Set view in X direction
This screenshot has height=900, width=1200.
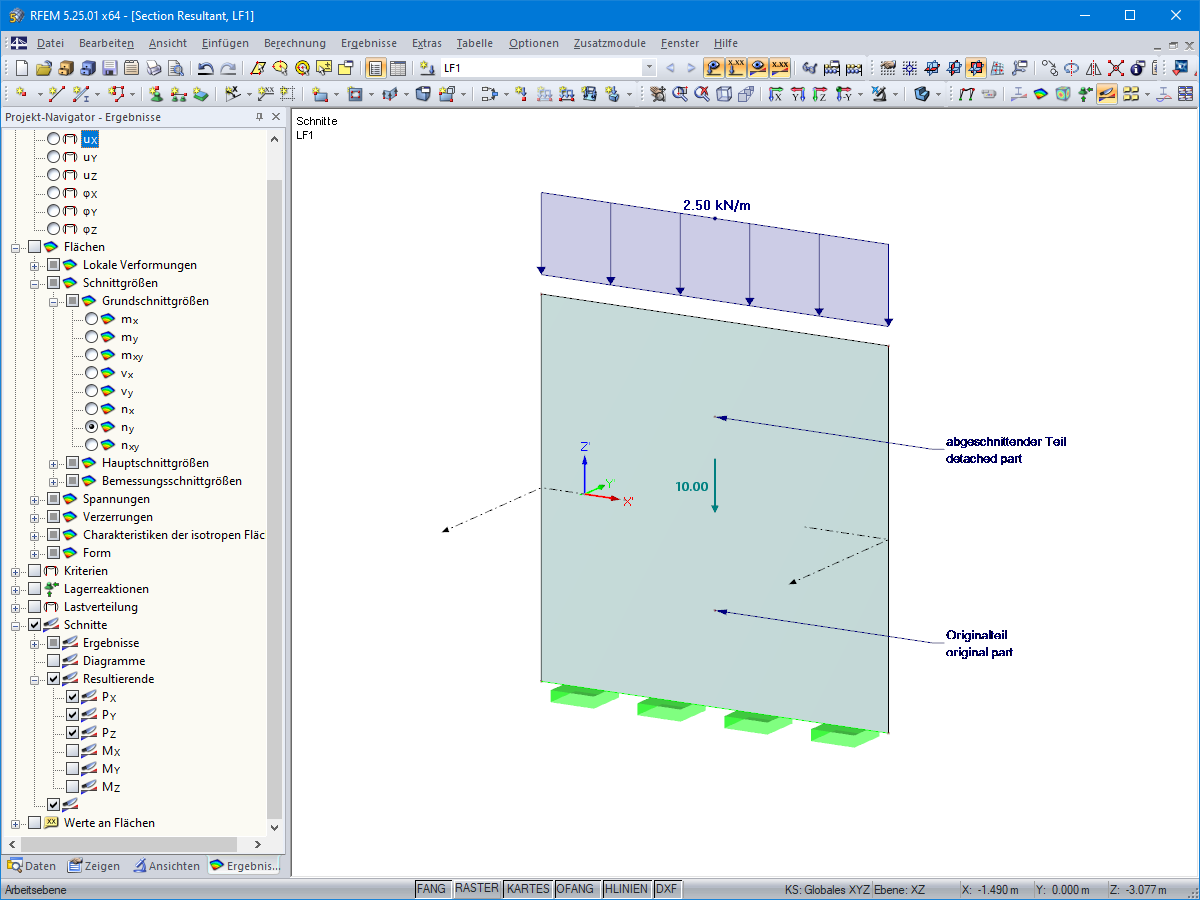775,94
